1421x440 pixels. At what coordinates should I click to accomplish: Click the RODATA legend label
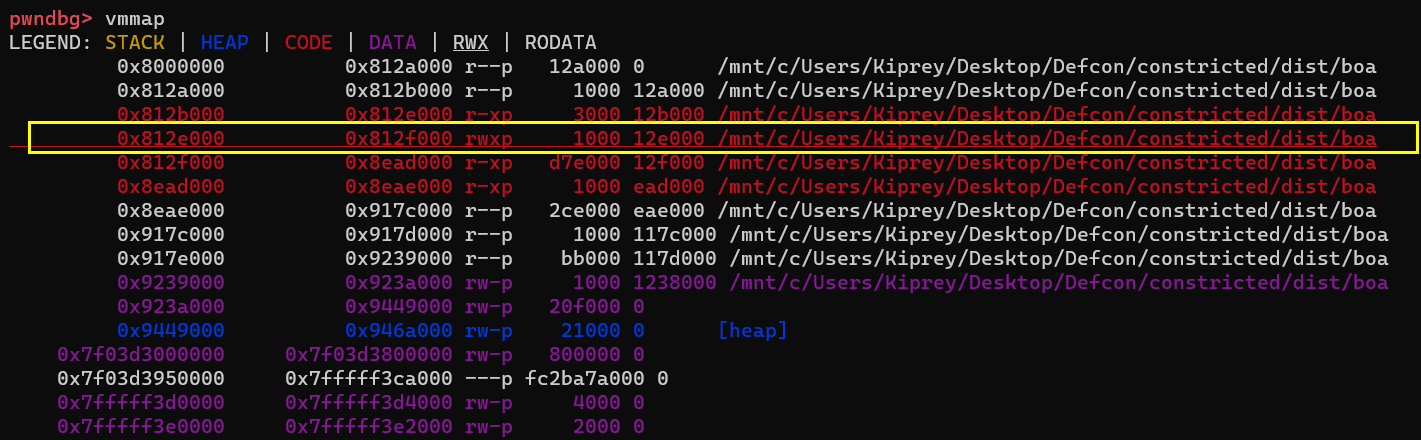[x=560, y=42]
